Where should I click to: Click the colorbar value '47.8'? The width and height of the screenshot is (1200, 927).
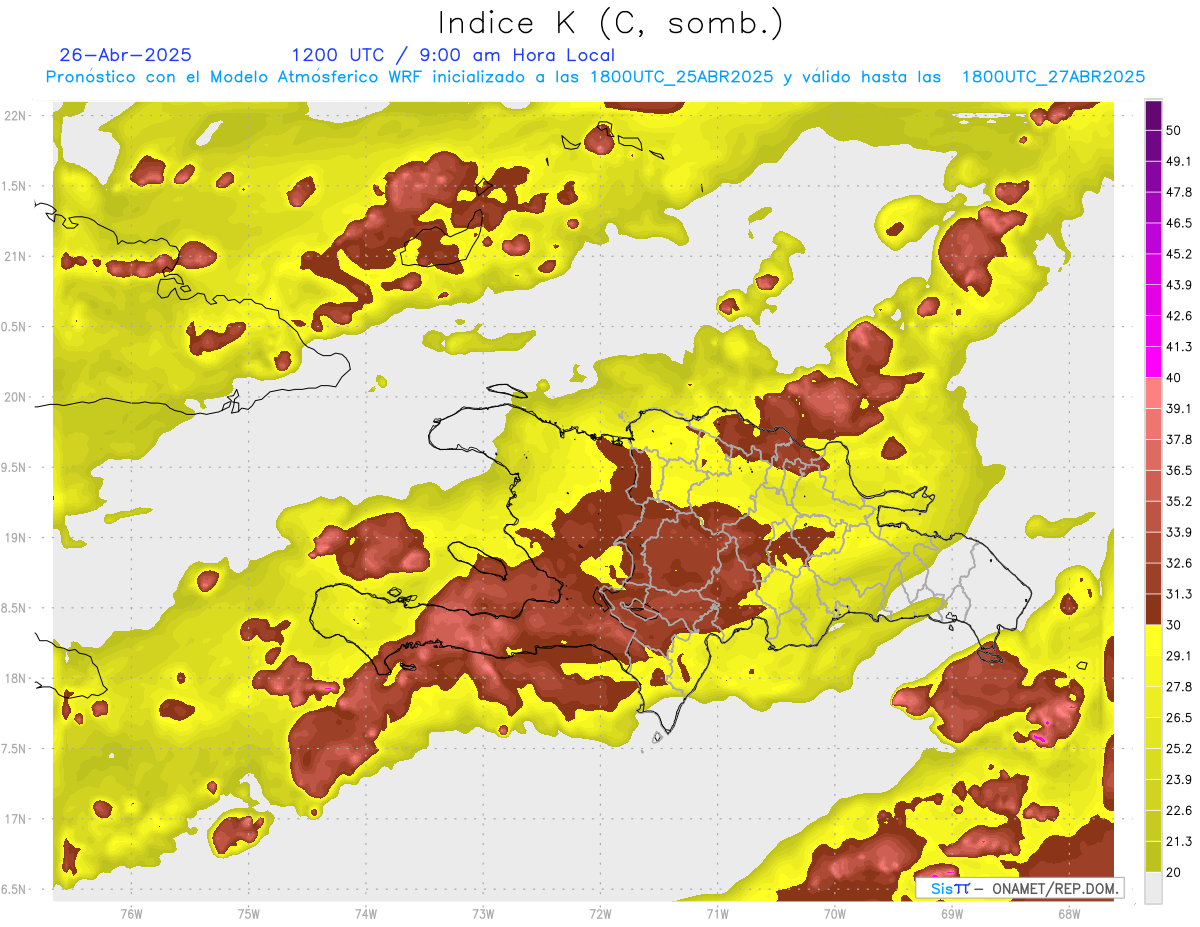(1178, 192)
